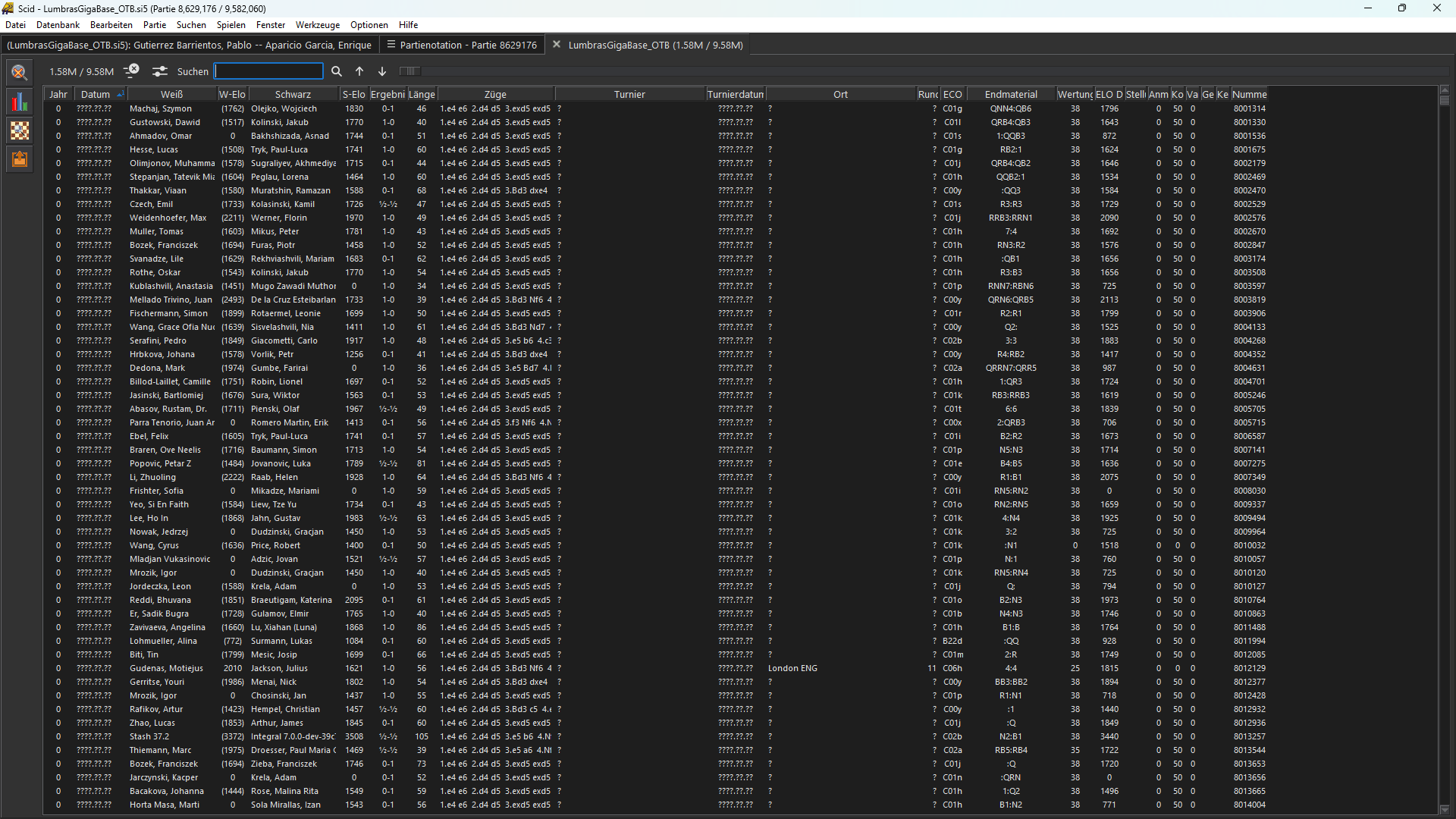Click the clear filter icon beside game count
The width and height of the screenshot is (1456, 819).
click(132, 71)
